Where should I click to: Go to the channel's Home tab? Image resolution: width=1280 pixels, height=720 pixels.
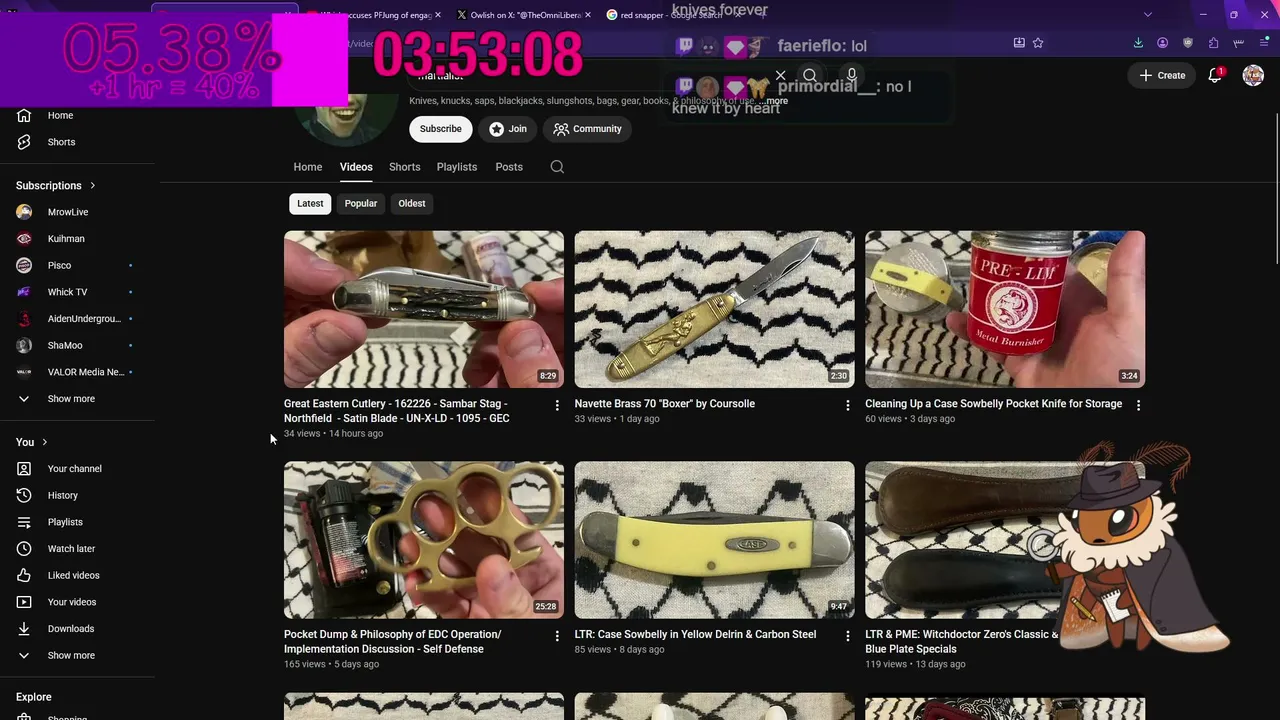tap(308, 167)
